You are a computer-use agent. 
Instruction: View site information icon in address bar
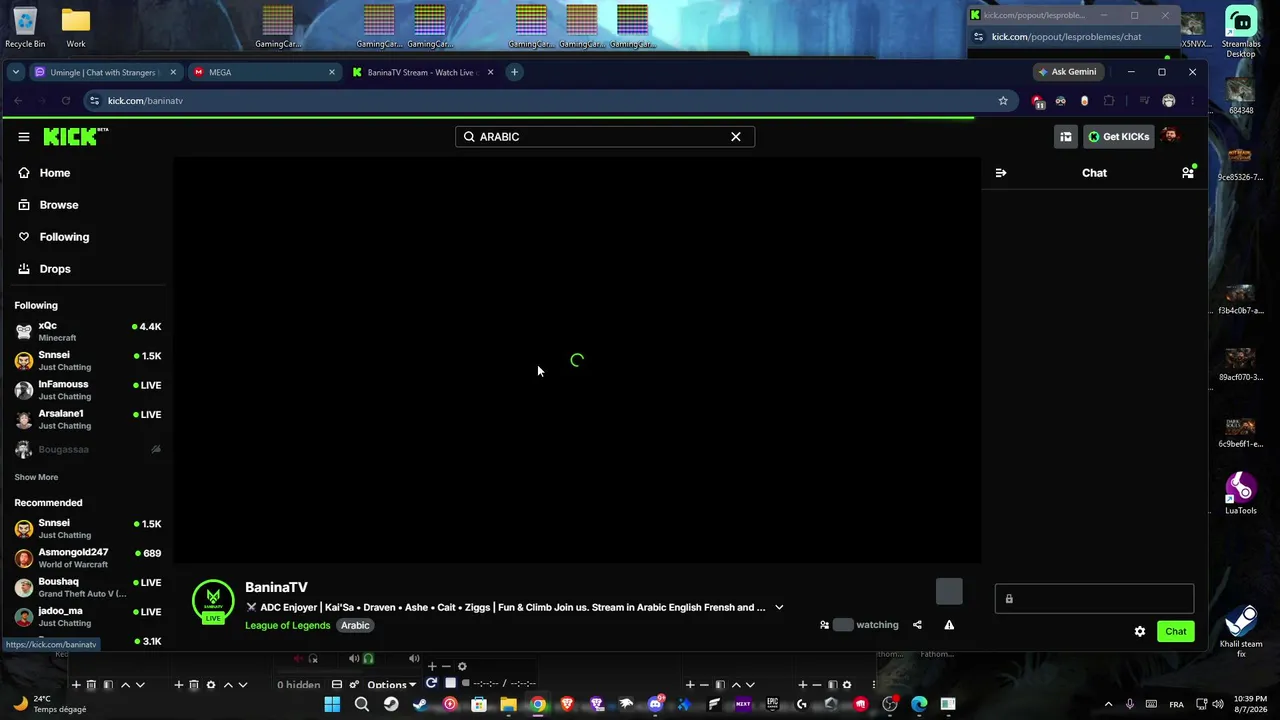click(95, 100)
